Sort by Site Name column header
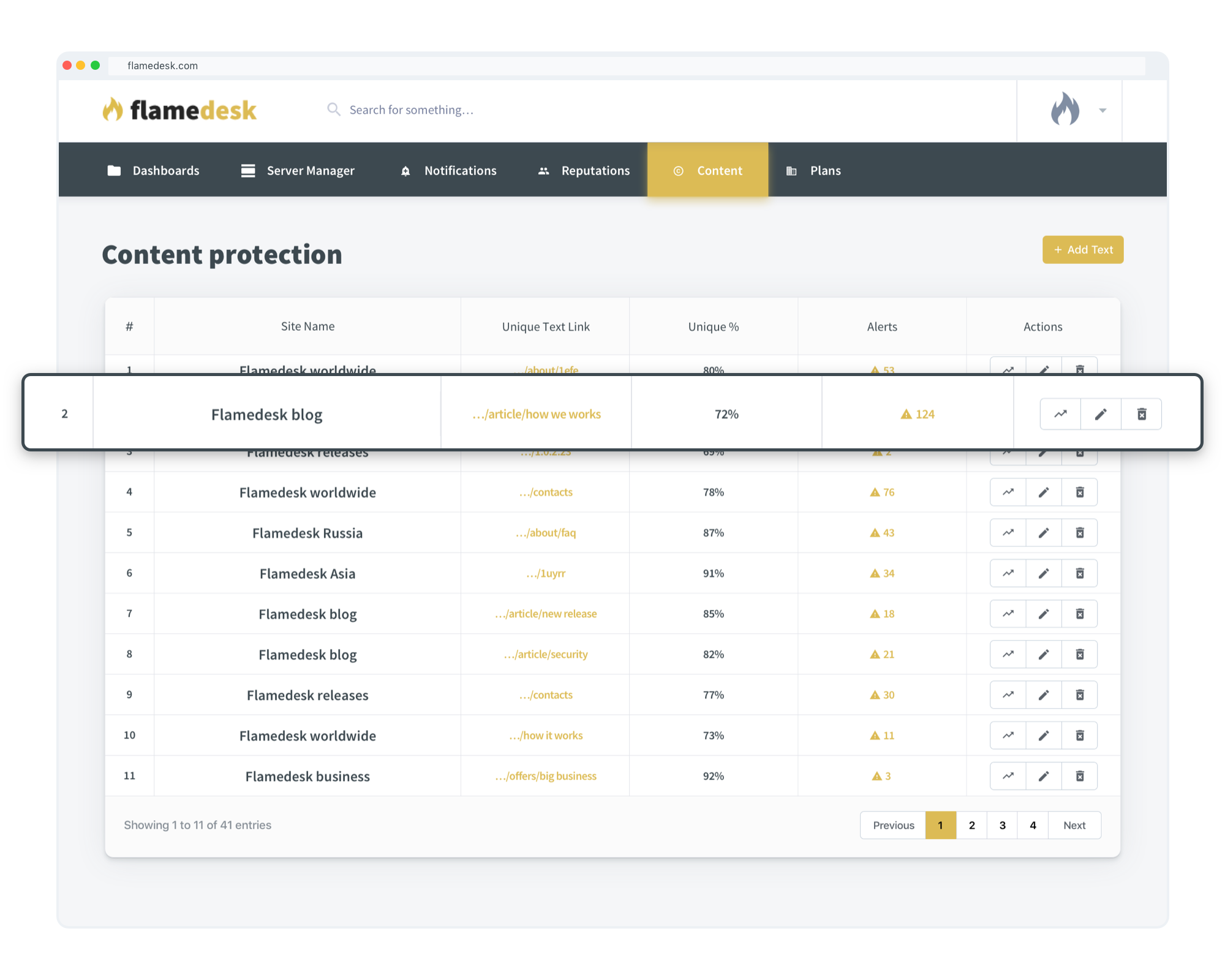This screenshot has height=980, width=1225. (307, 326)
